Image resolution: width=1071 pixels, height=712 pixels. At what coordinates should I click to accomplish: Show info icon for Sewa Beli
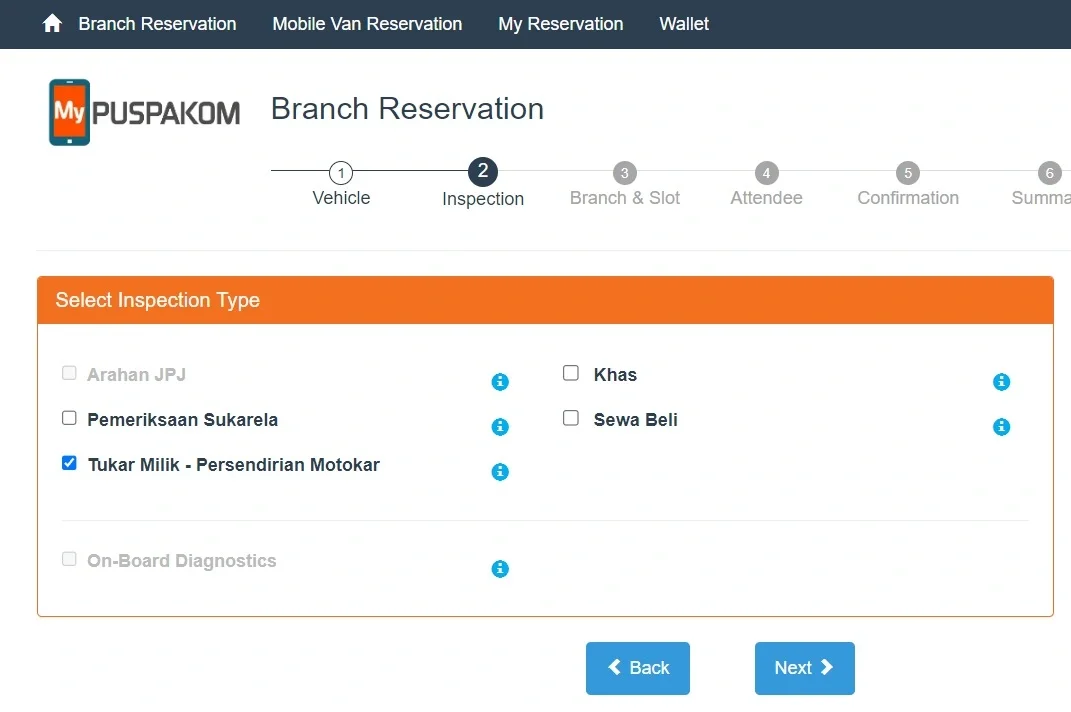[1001, 426]
